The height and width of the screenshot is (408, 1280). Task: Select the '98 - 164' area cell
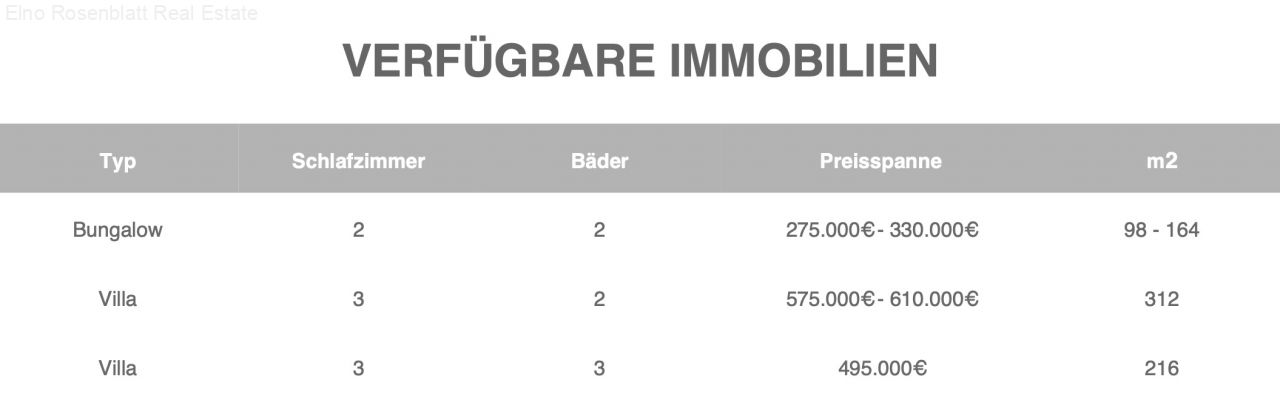(x=1161, y=230)
